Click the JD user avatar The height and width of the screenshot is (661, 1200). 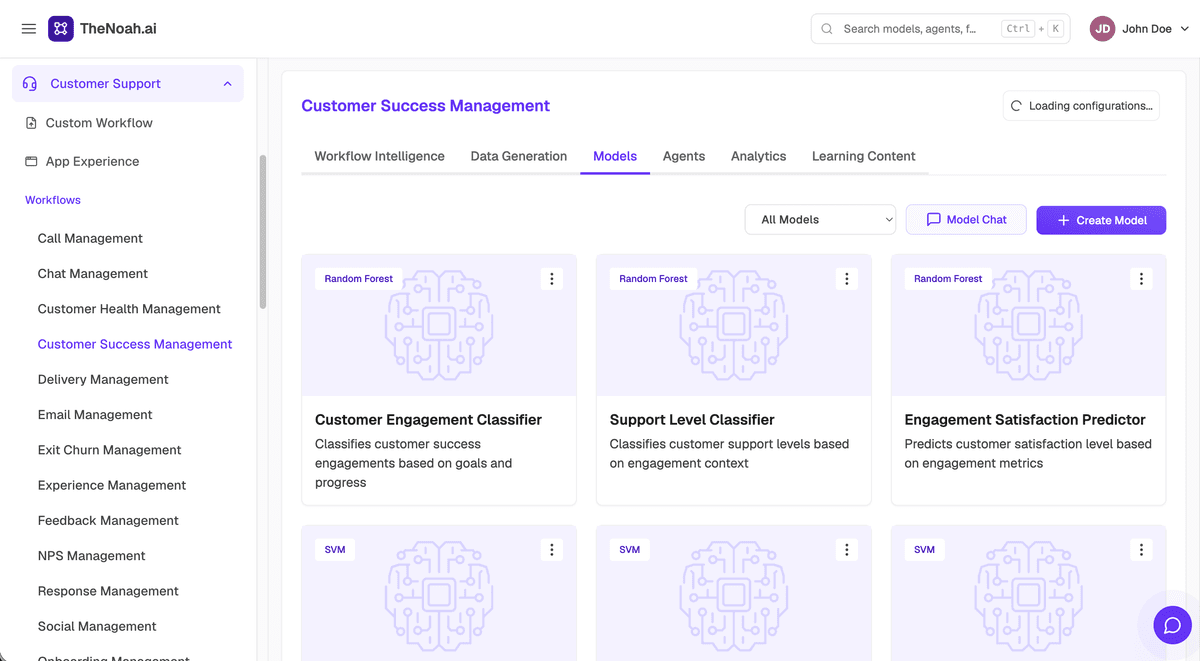pyautogui.click(x=1102, y=29)
